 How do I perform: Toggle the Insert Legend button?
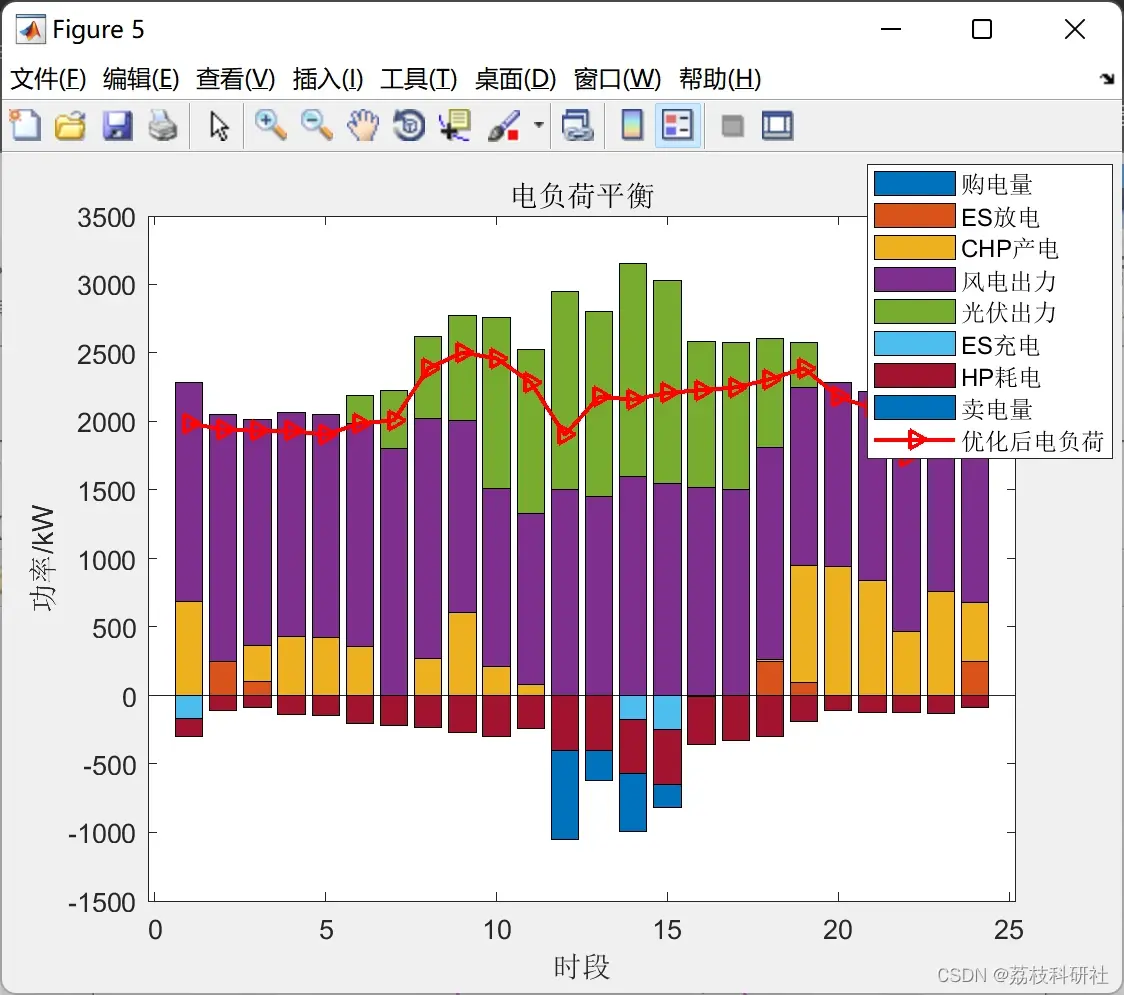pyautogui.click(x=677, y=125)
